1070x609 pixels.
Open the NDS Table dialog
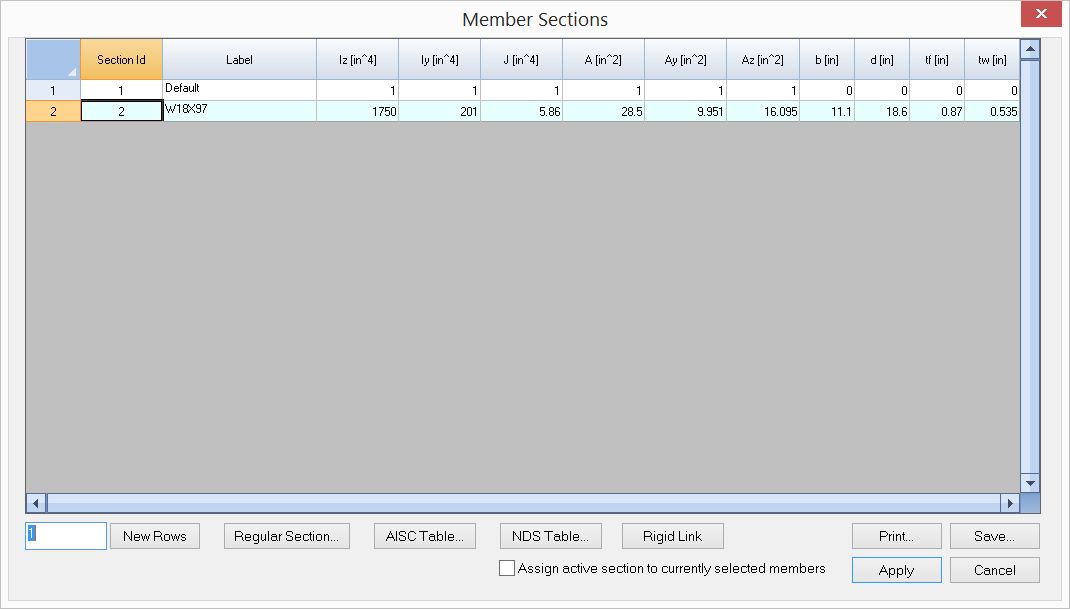(550, 536)
